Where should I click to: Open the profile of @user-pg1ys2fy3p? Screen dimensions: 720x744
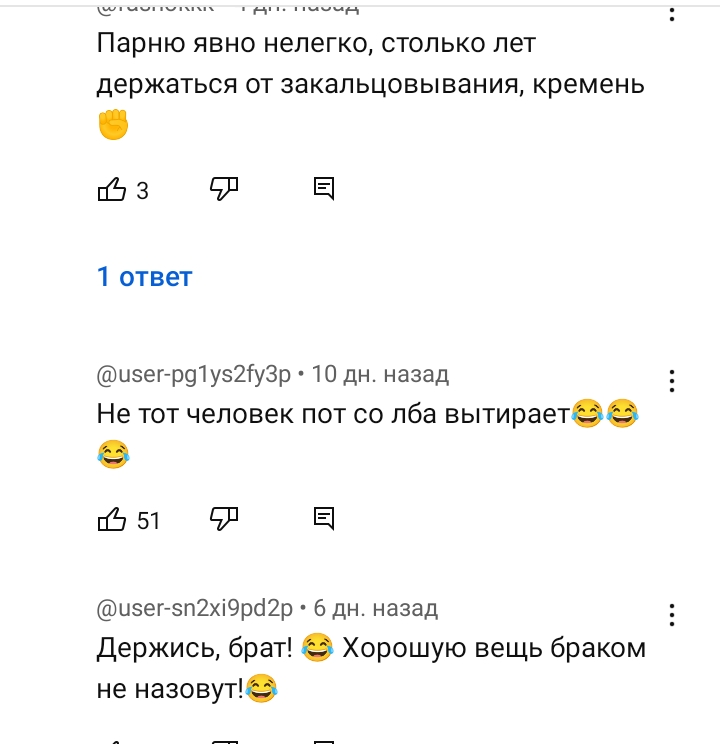coord(194,375)
